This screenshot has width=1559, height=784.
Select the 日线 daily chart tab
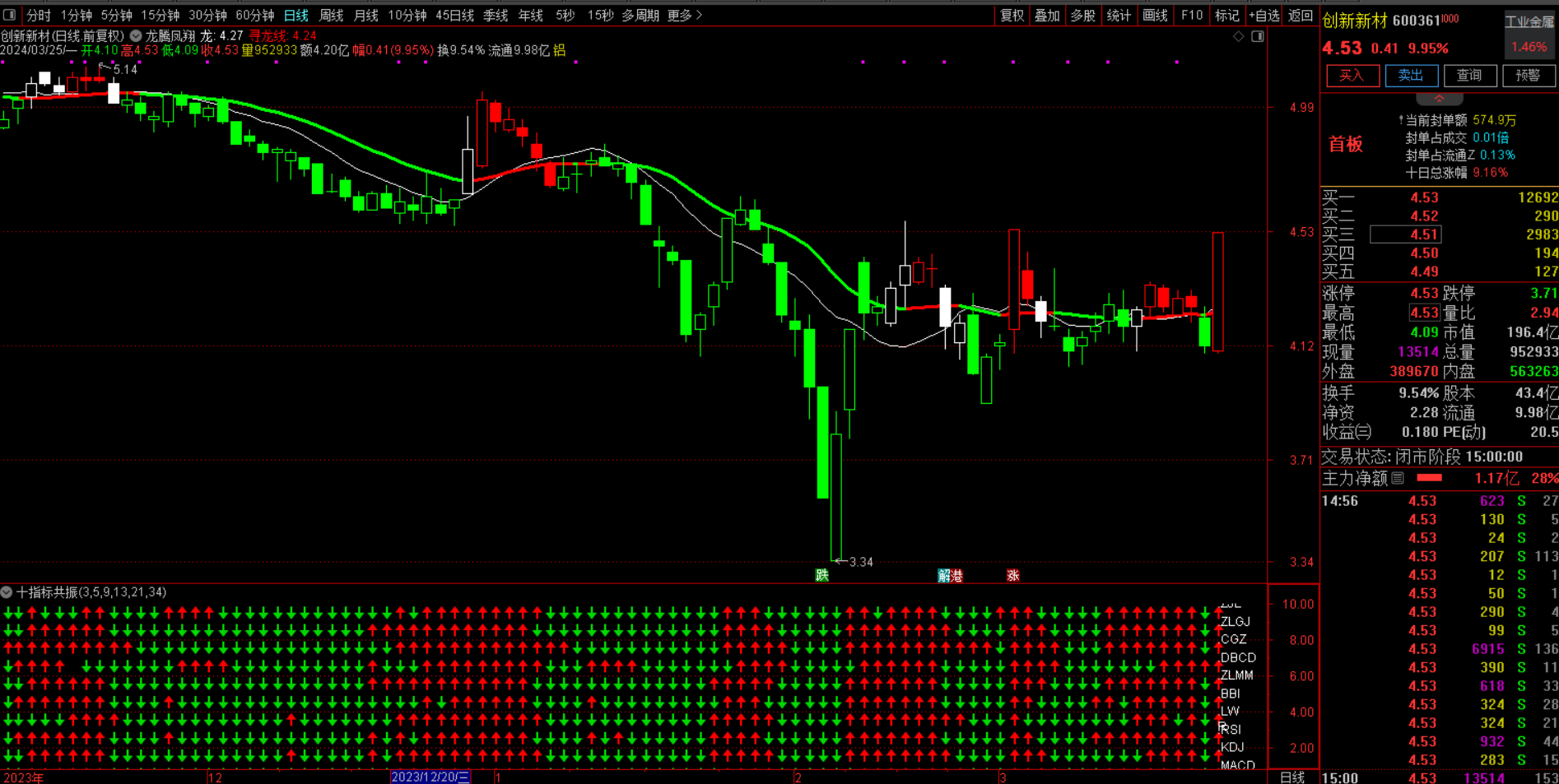(x=296, y=15)
